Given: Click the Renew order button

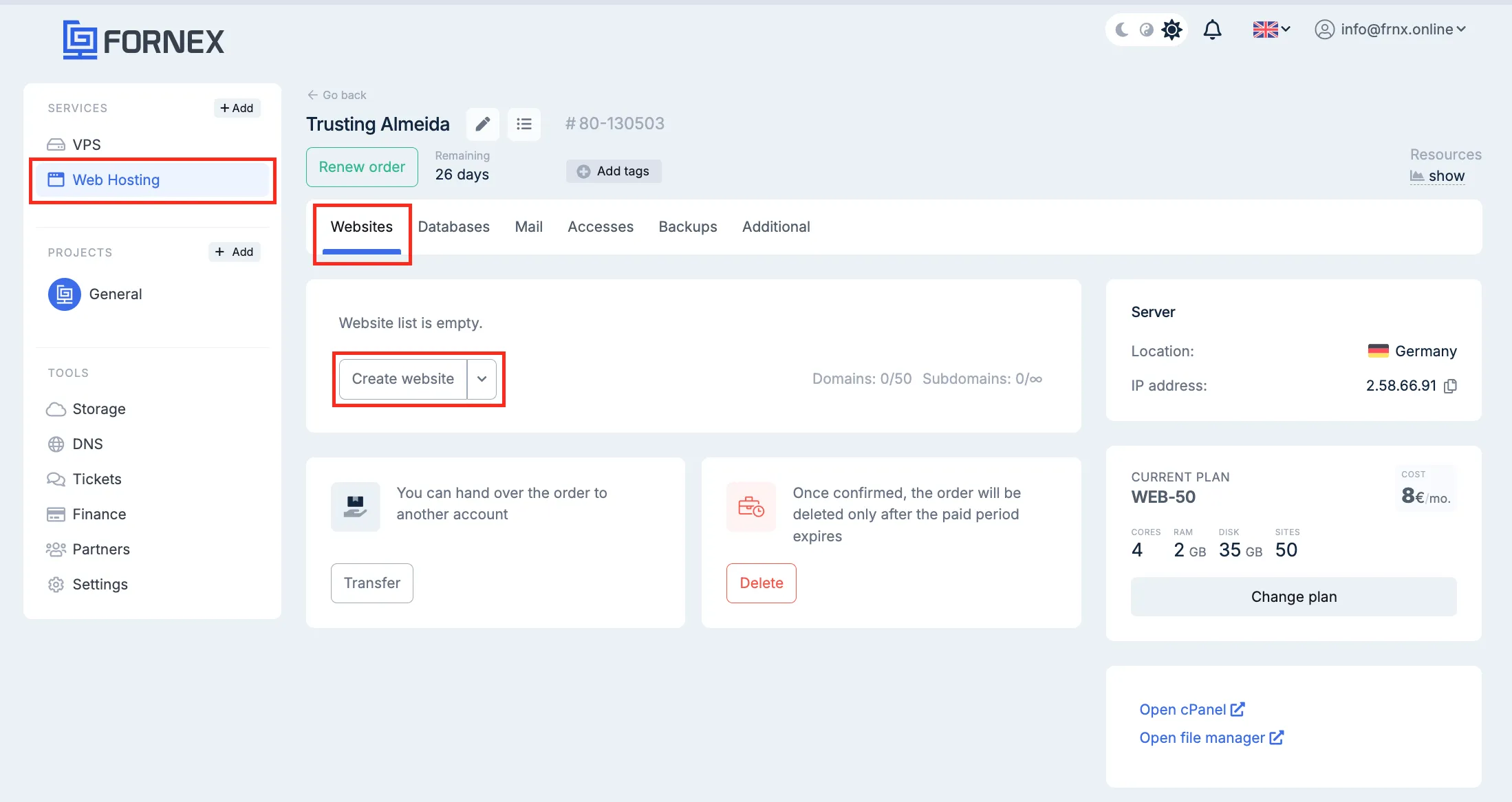Looking at the screenshot, I should [x=362, y=167].
